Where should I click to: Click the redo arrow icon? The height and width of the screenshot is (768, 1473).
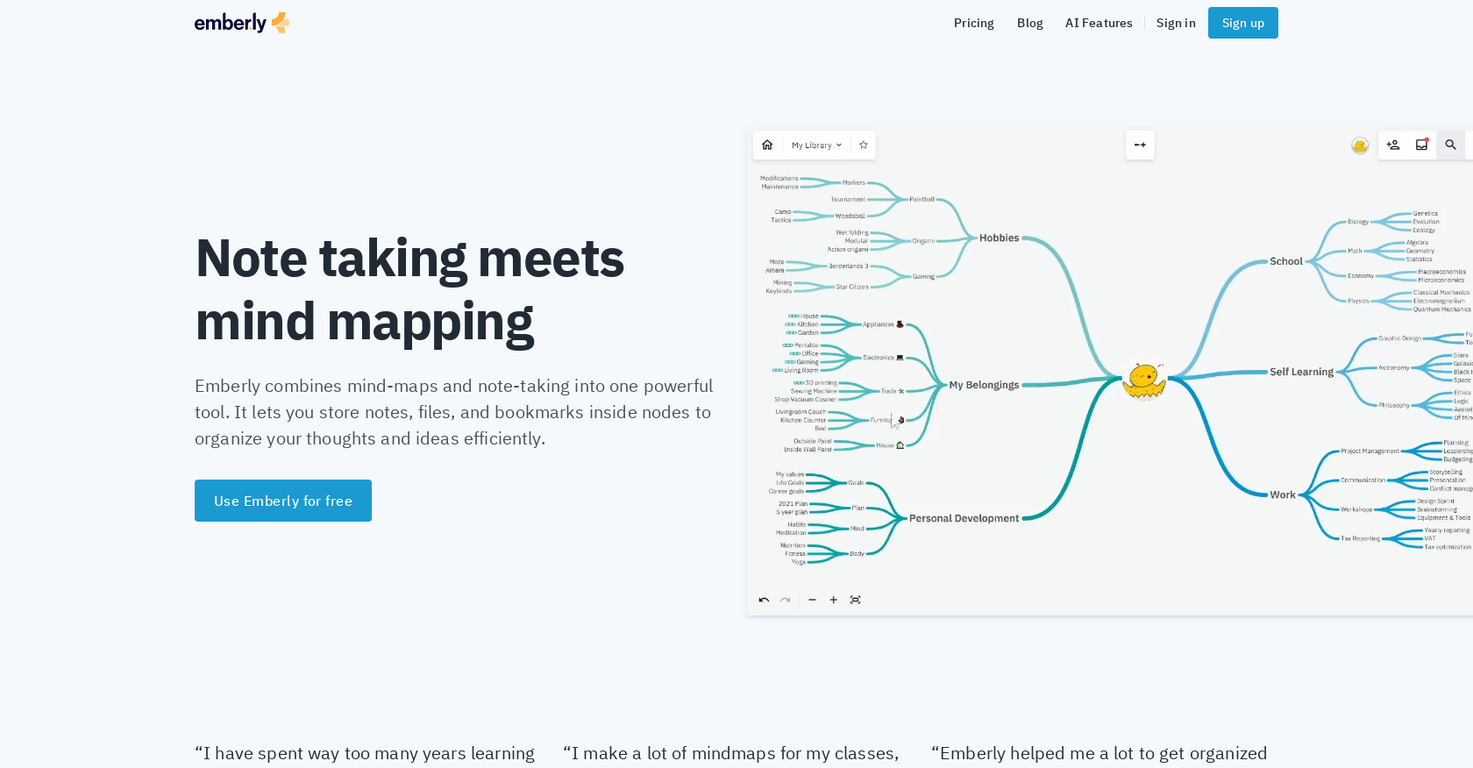785,600
